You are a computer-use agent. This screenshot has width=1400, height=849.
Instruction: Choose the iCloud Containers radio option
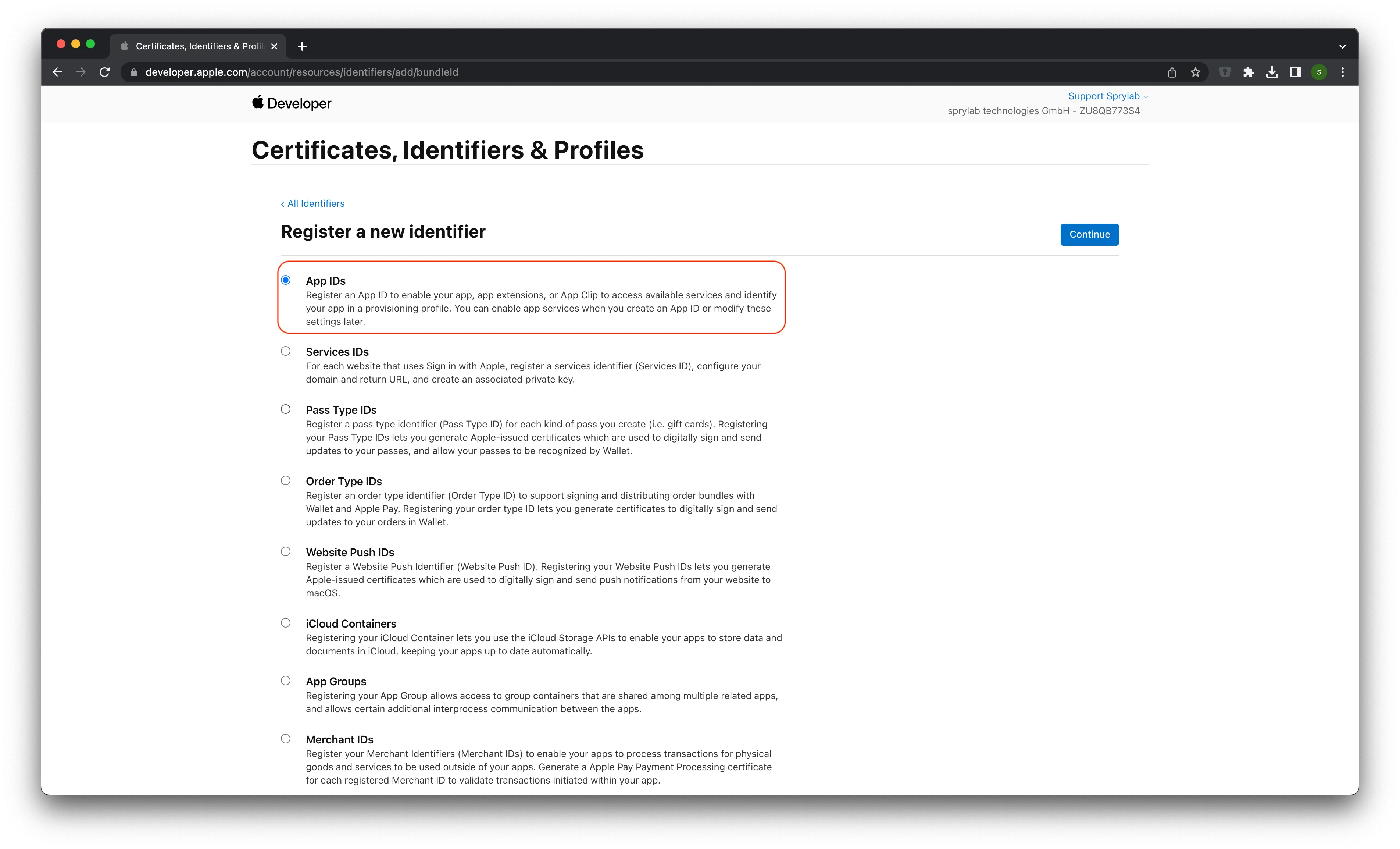(286, 623)
